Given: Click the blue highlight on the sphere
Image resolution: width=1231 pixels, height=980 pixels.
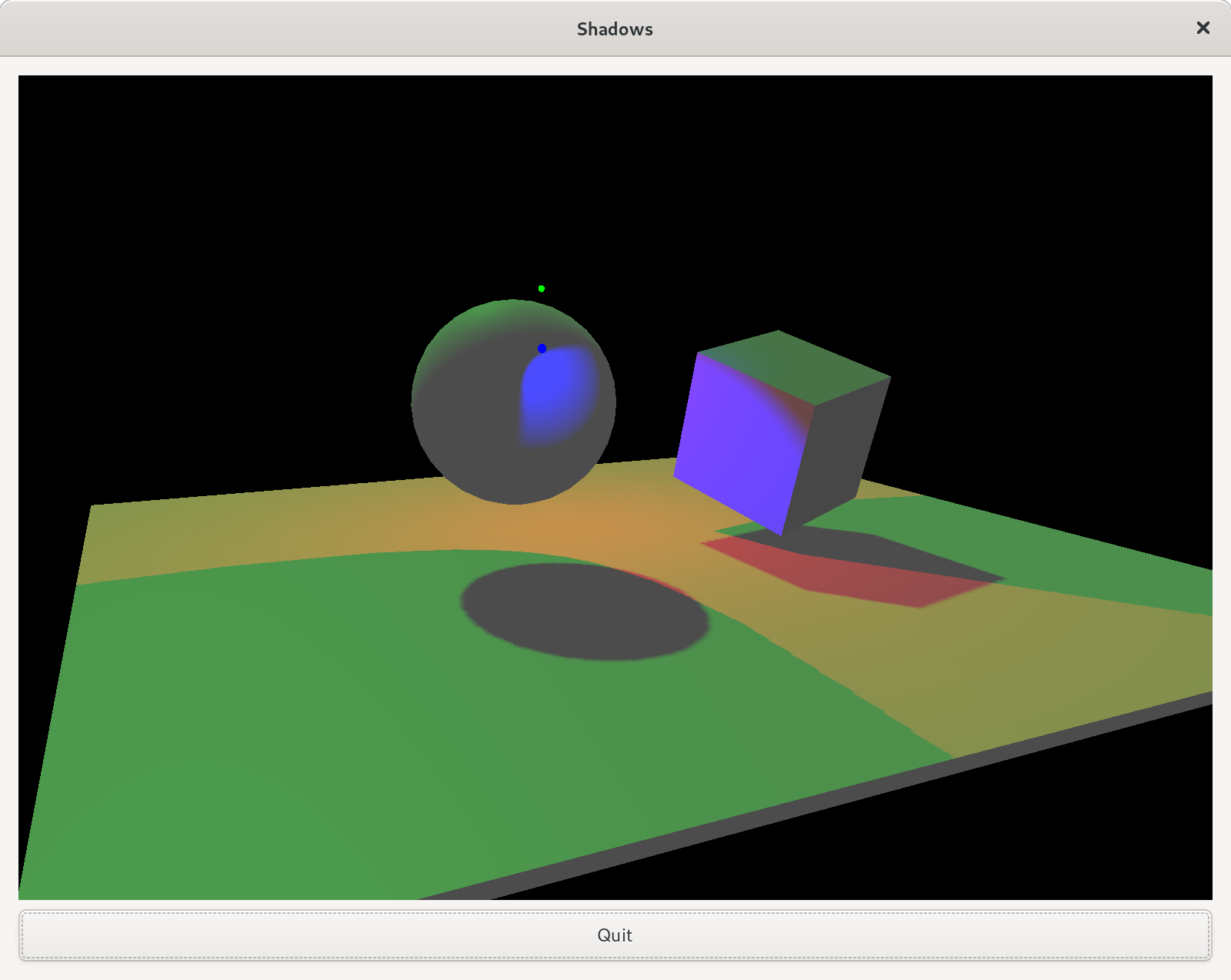Looking at the screenshot, I should (x=559, y=395).
